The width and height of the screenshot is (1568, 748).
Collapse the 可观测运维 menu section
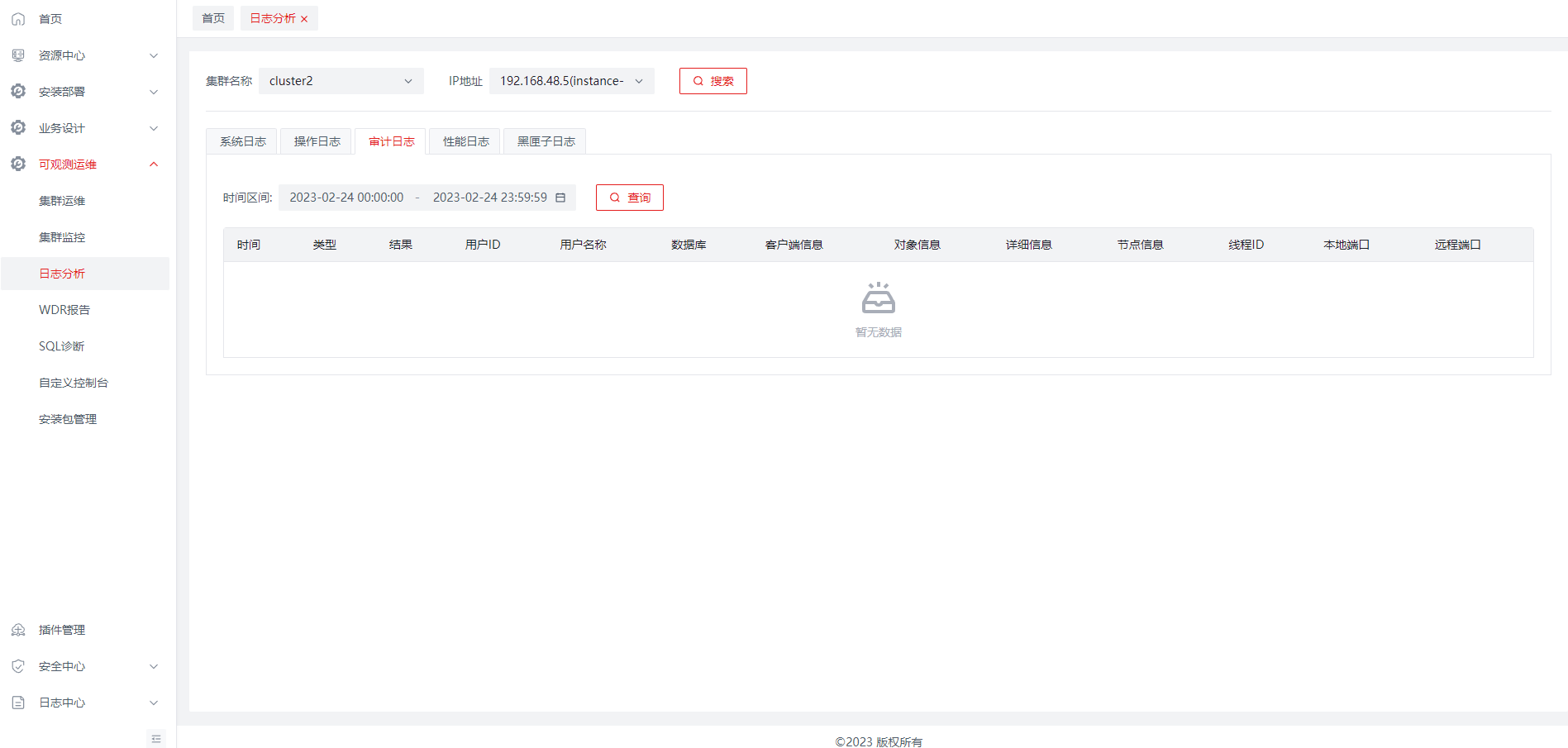pos(154,164)
